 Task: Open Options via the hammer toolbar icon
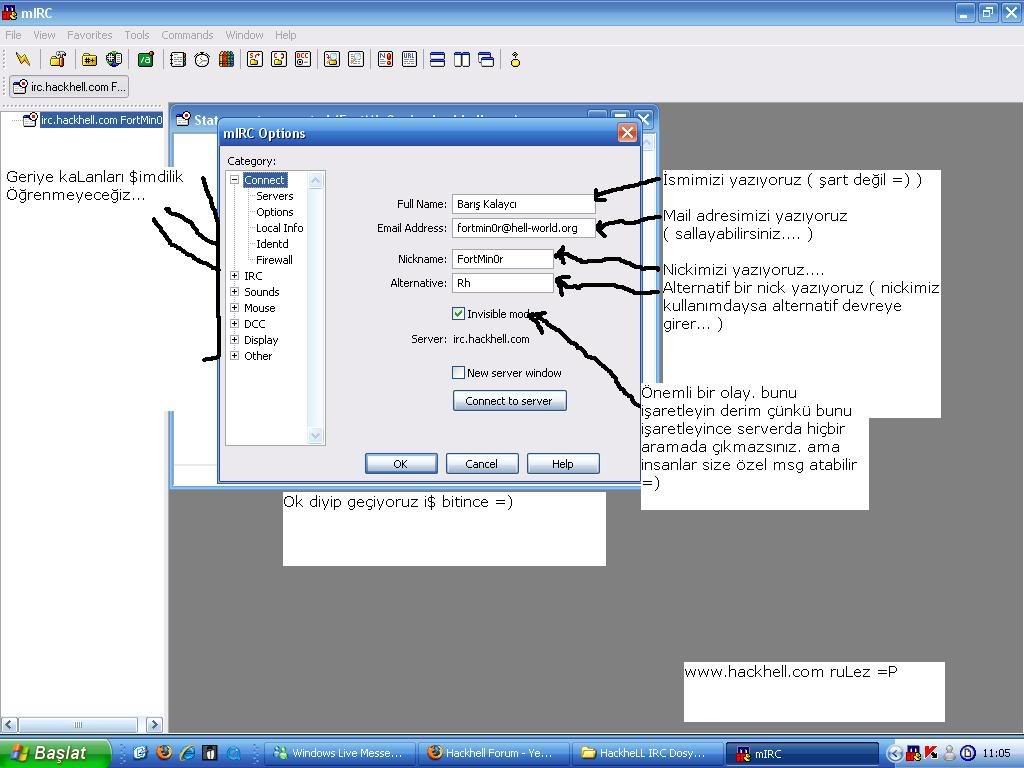pyautogui.click(x=57, y=59)
